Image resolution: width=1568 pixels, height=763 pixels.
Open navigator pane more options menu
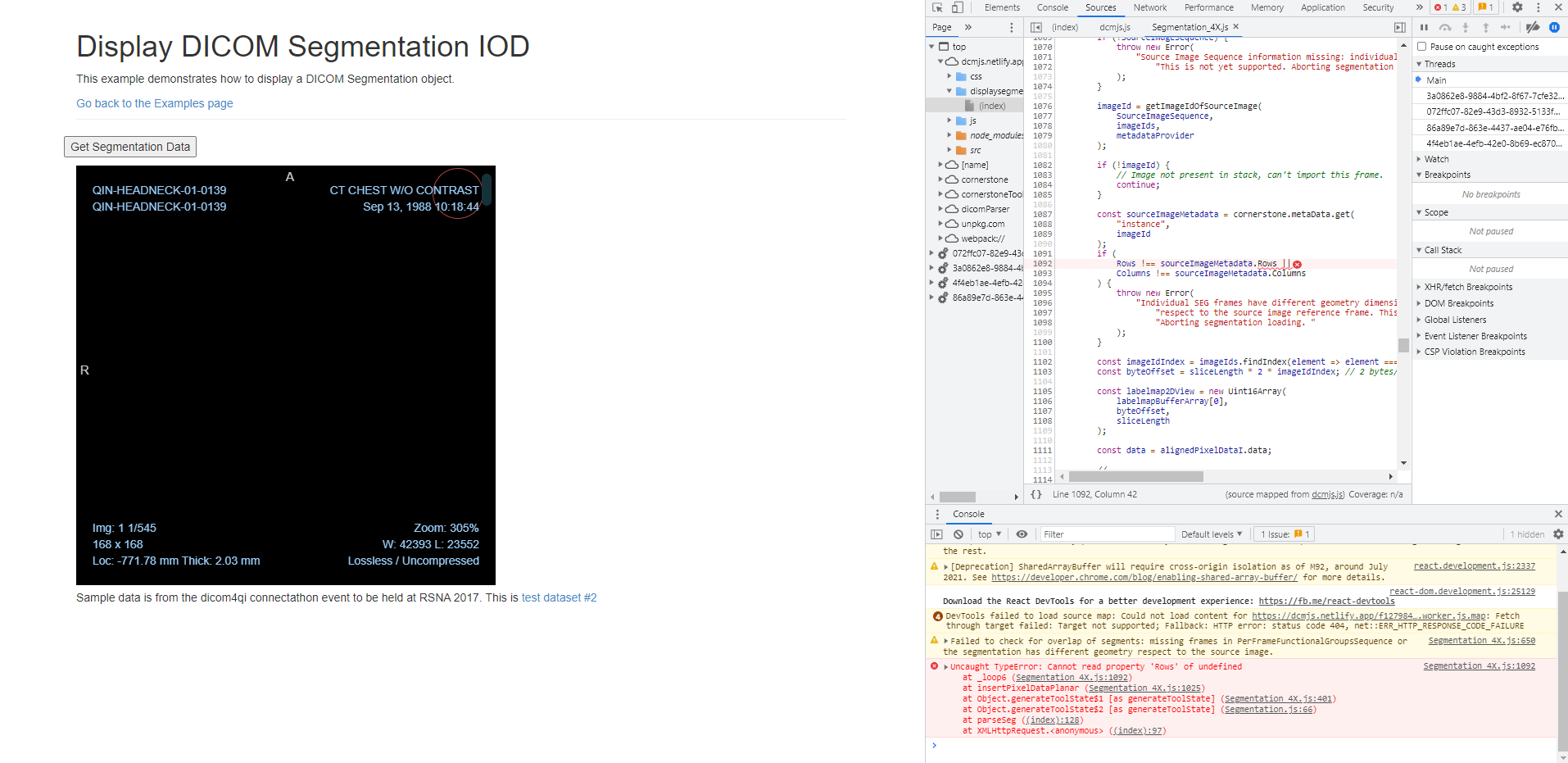(1012, 27)
